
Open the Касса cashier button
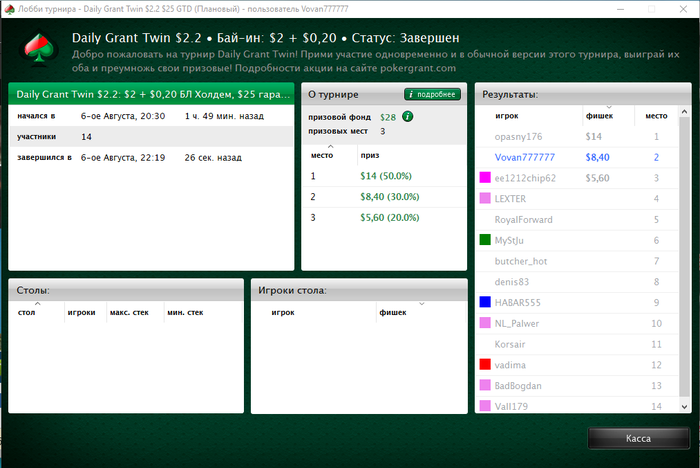tap(638, 439)
